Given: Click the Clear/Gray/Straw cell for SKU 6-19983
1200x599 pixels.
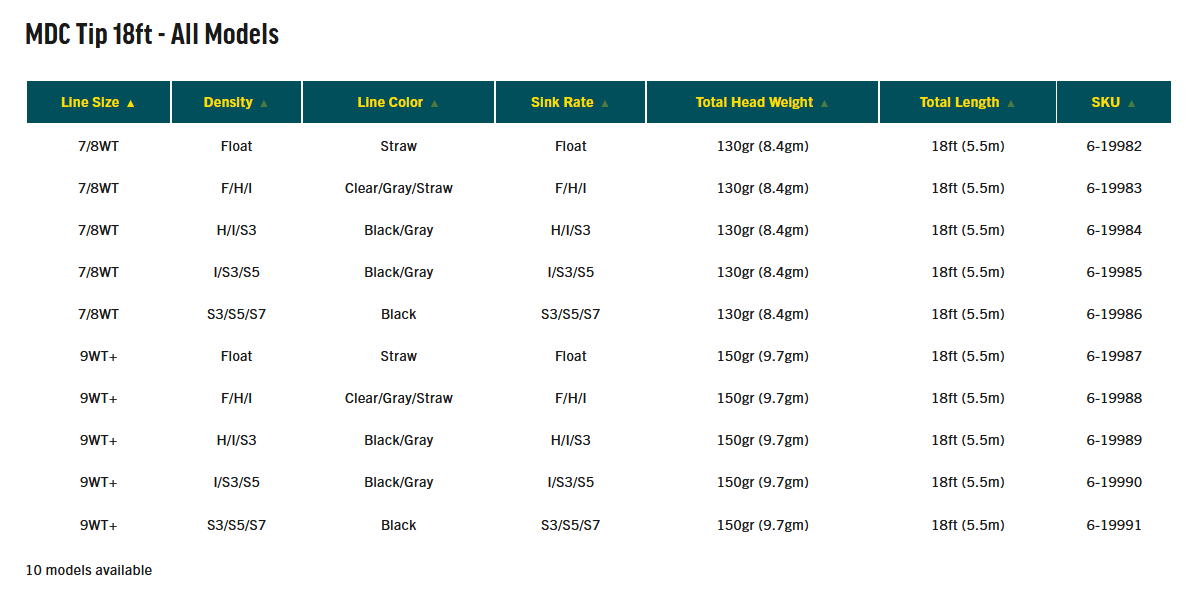Looking at the screenshot, I should tap(398, 188).
